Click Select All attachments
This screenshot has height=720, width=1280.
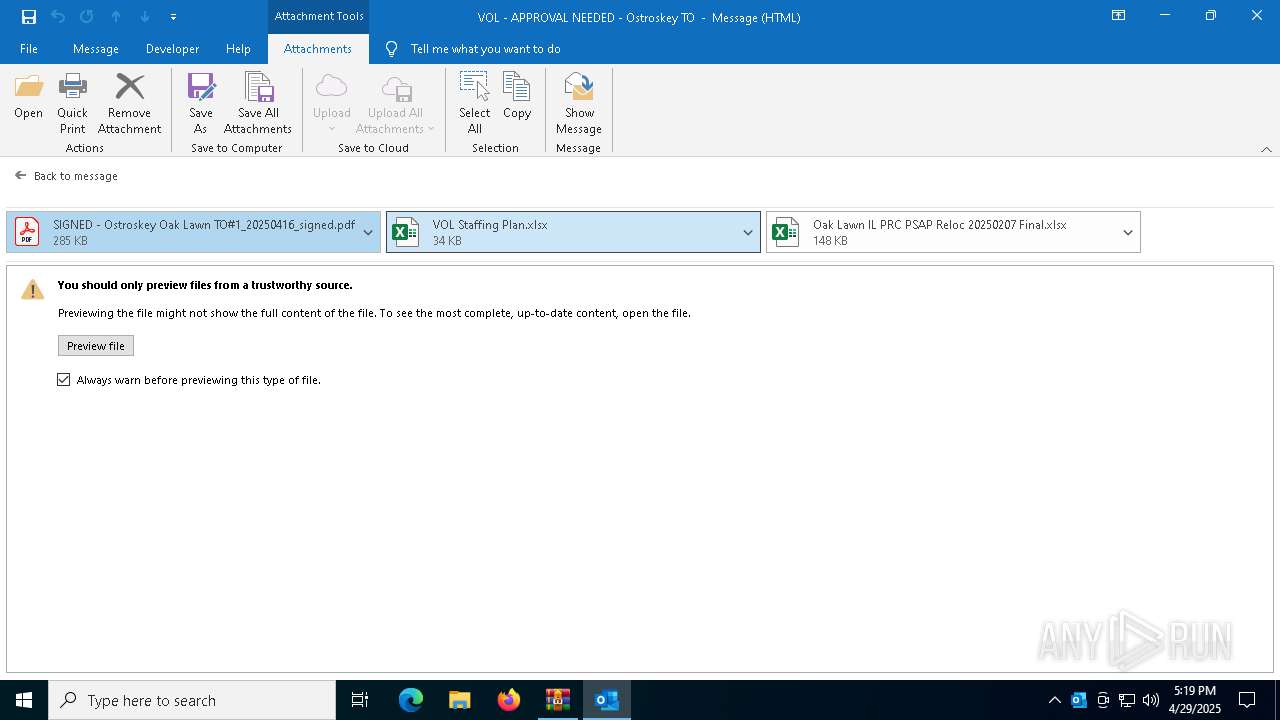[475, 104]
